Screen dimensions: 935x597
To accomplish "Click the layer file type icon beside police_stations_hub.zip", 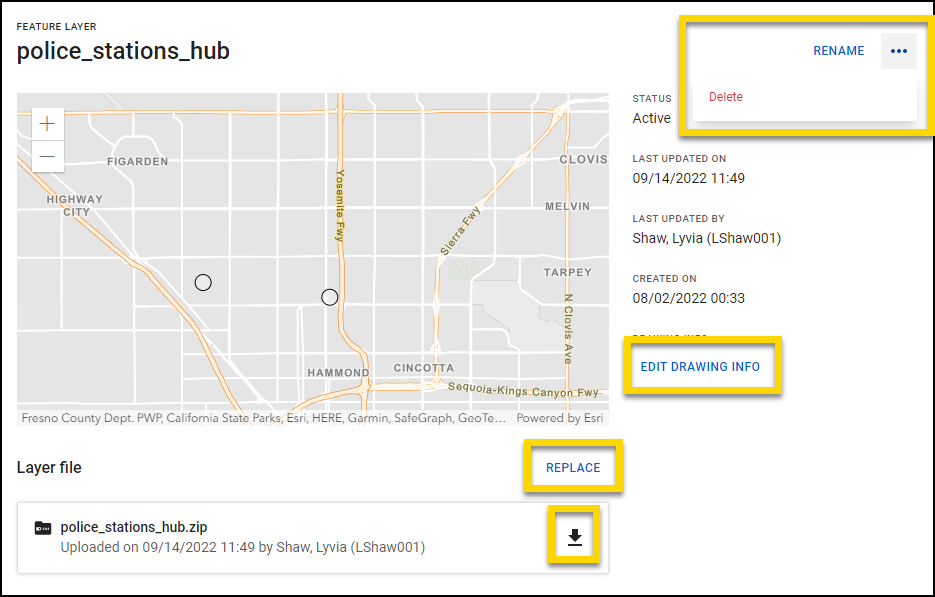I will [x=44, y=527].
